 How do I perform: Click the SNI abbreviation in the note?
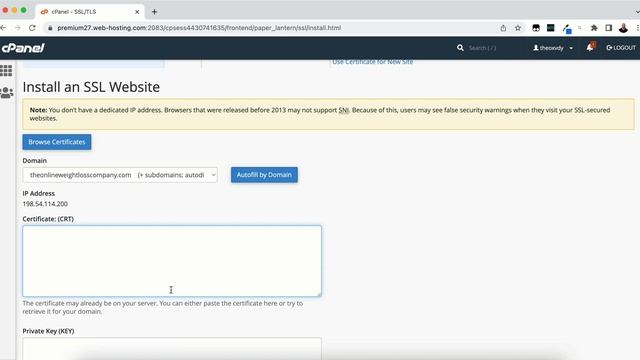point(344,110)
